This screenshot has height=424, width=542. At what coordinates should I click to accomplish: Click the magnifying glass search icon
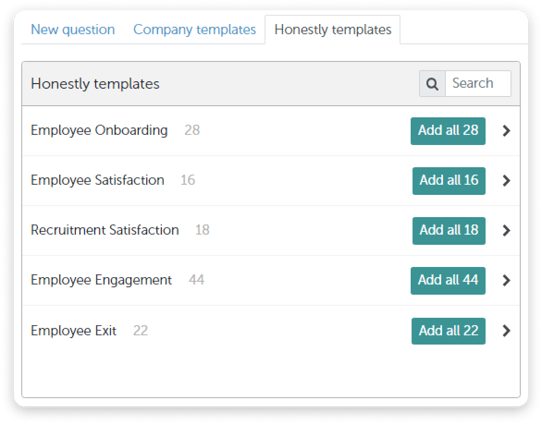pos(432,84)
